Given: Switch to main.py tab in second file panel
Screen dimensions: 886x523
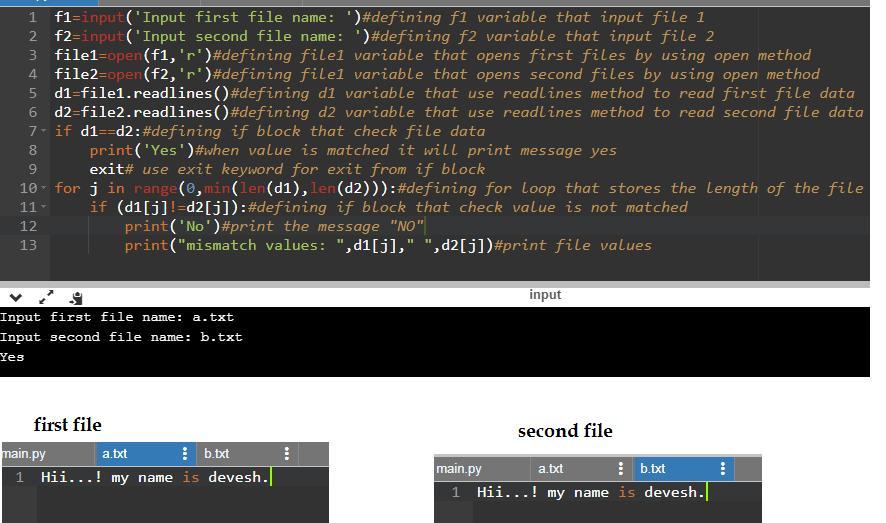Looking at the screenshot, I should coord(459,468).
